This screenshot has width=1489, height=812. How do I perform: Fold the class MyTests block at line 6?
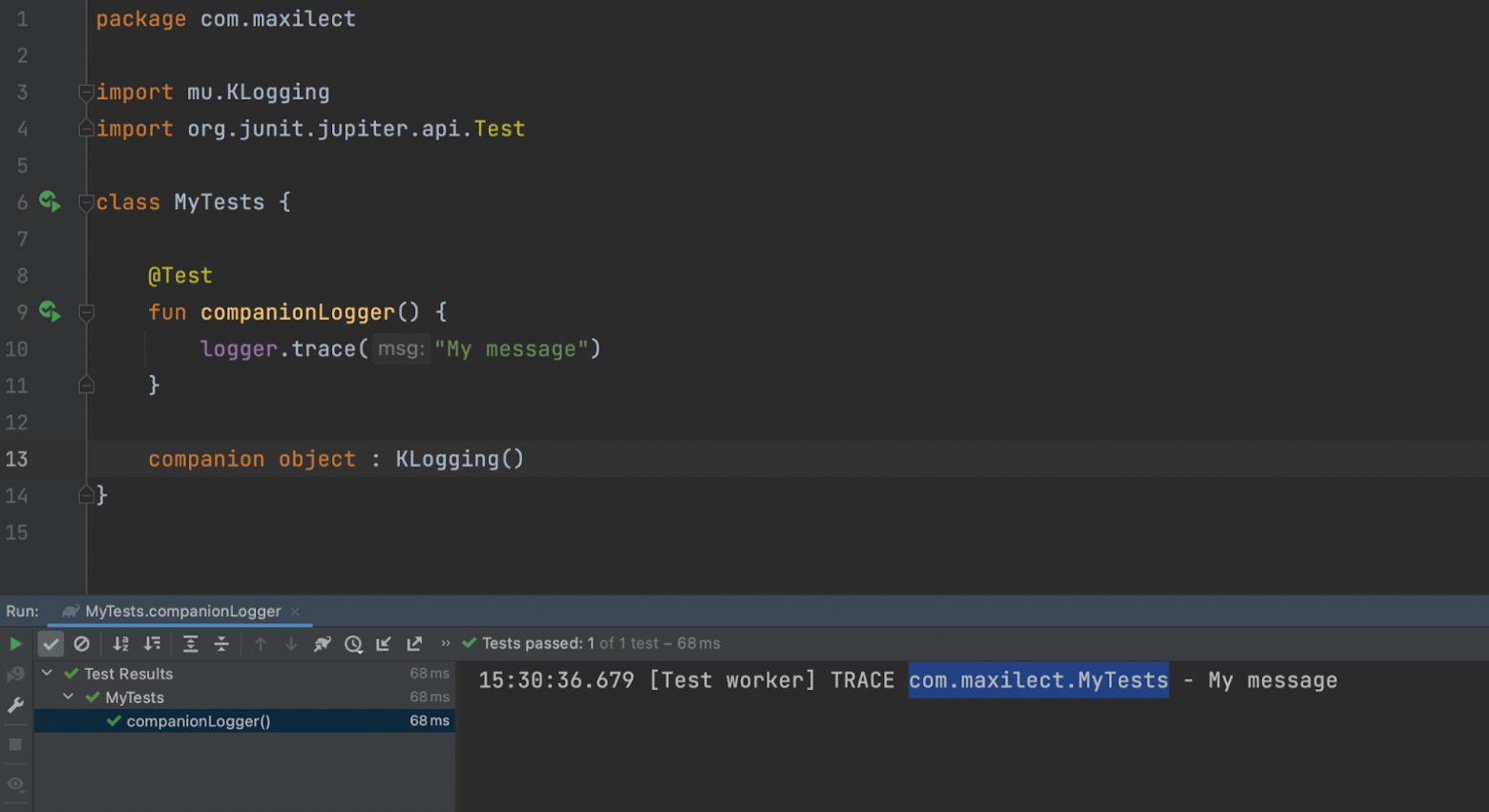pyautogui.click(x=86, y=202)
